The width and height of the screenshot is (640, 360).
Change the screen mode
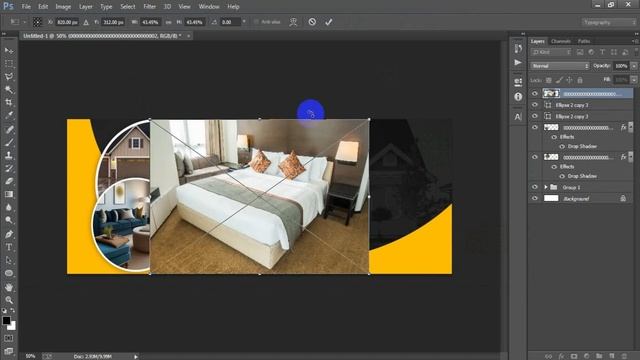[x=9, y=351]
